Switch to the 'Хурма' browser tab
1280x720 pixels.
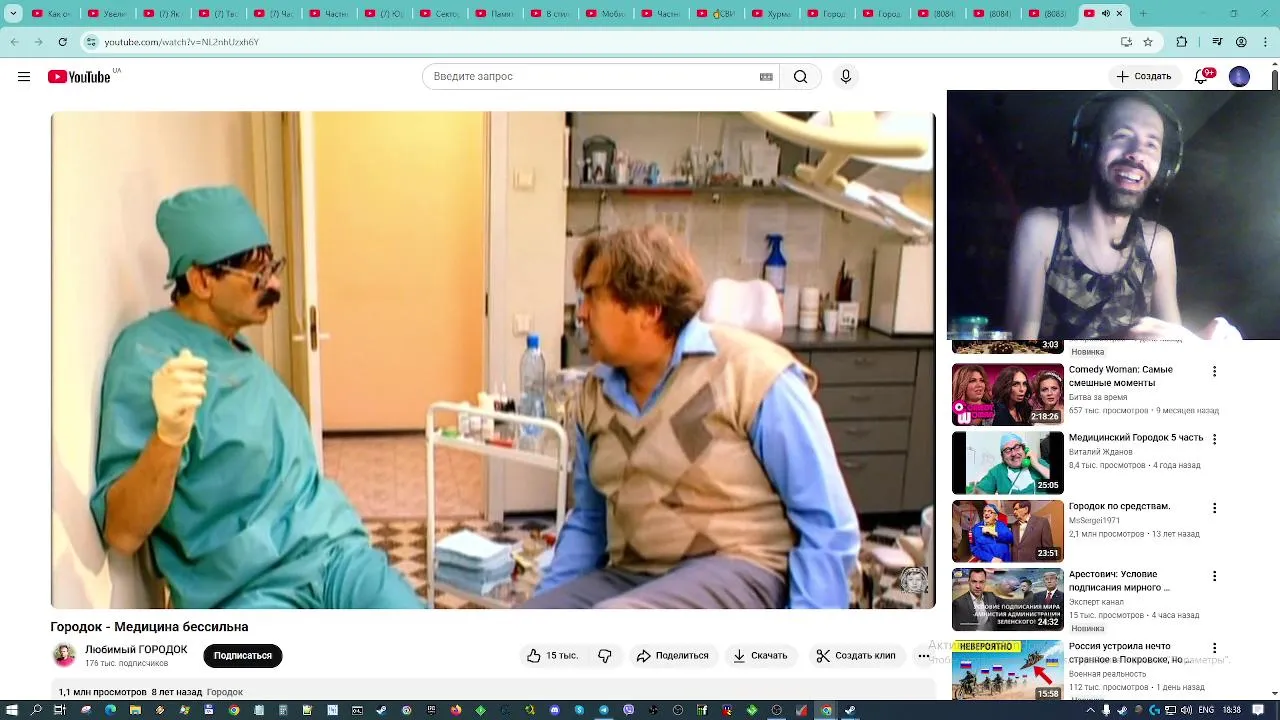point(770,14)
